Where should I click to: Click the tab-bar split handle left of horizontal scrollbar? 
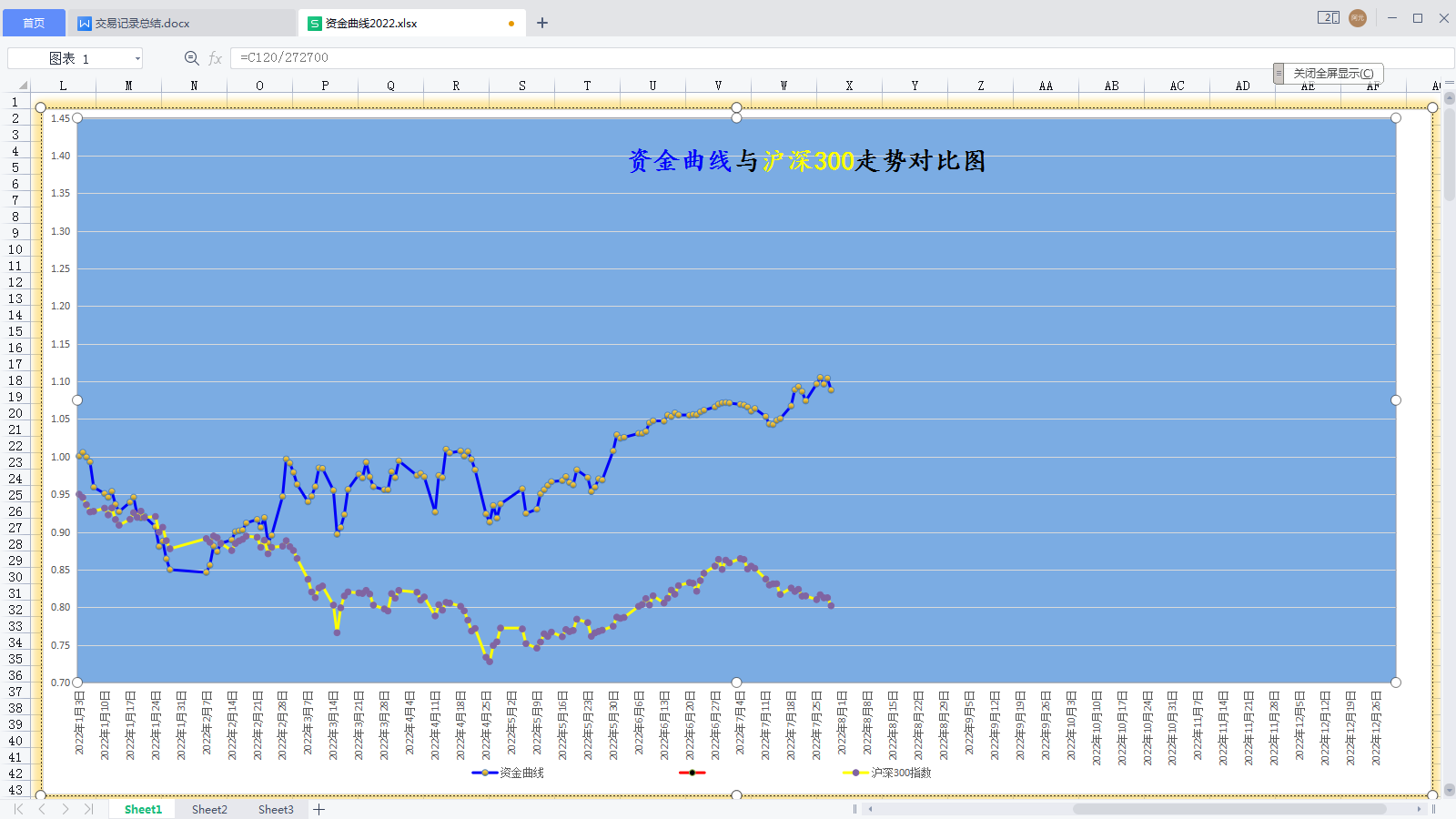(854, 809)
